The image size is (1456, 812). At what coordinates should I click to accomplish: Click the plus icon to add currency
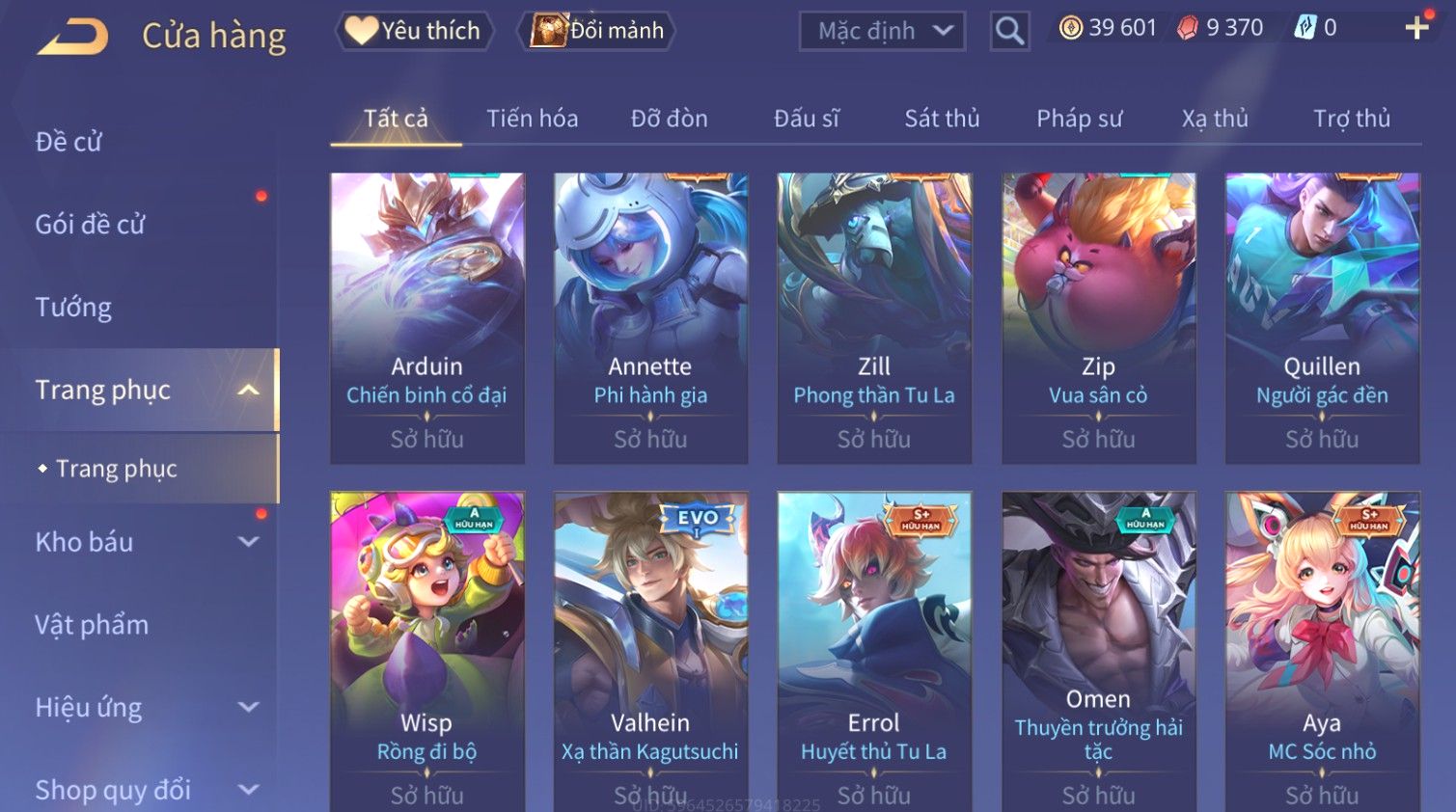1416,28
